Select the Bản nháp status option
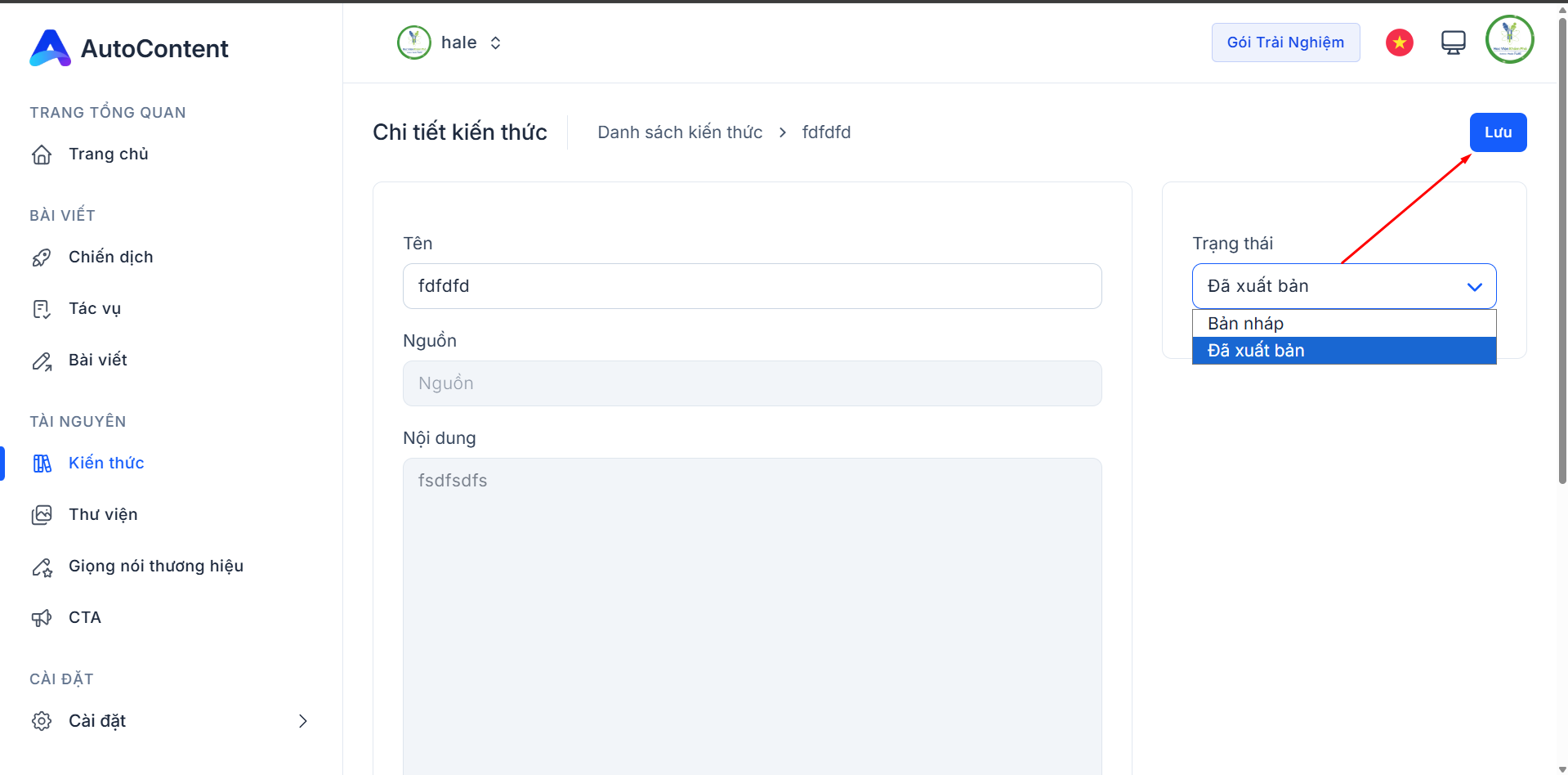The height and width of the screenshot is (775, 1568). coord(1245,323)
